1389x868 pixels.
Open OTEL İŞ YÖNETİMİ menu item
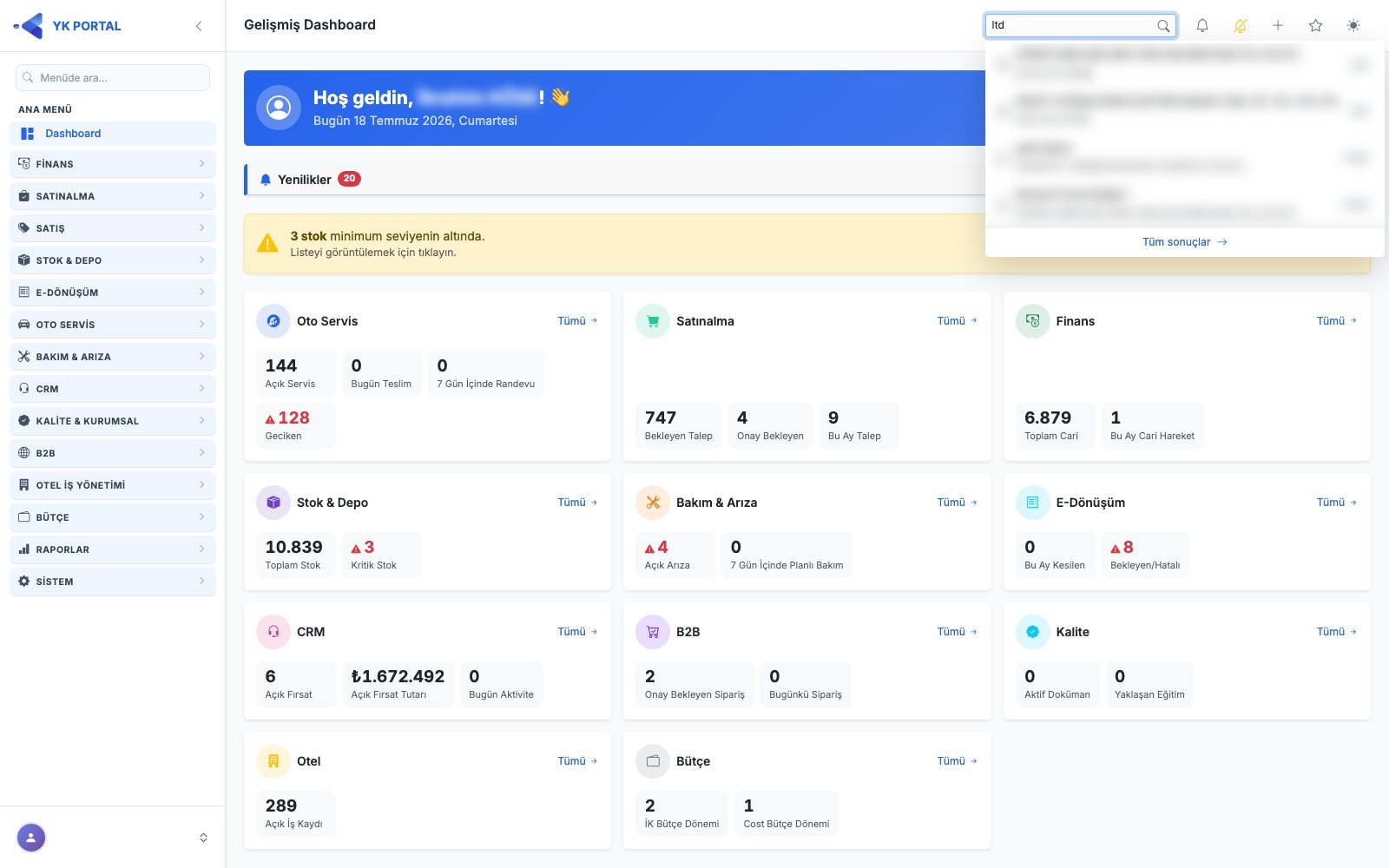(113, 485)
